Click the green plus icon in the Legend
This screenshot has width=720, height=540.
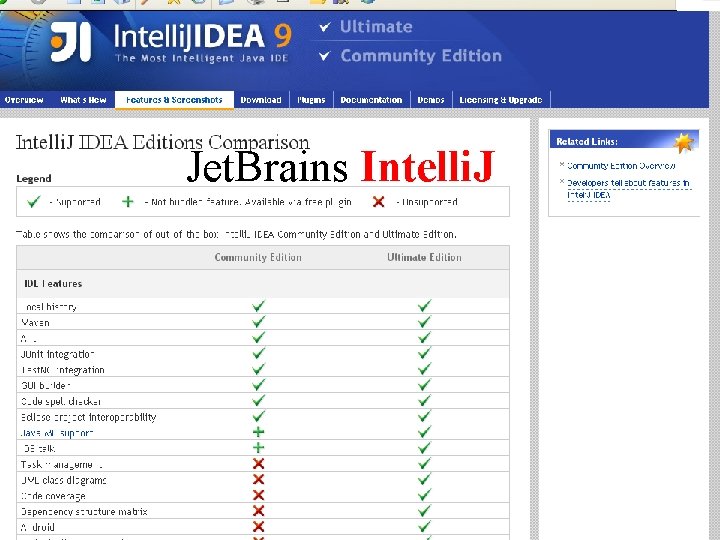coord(128,201)
